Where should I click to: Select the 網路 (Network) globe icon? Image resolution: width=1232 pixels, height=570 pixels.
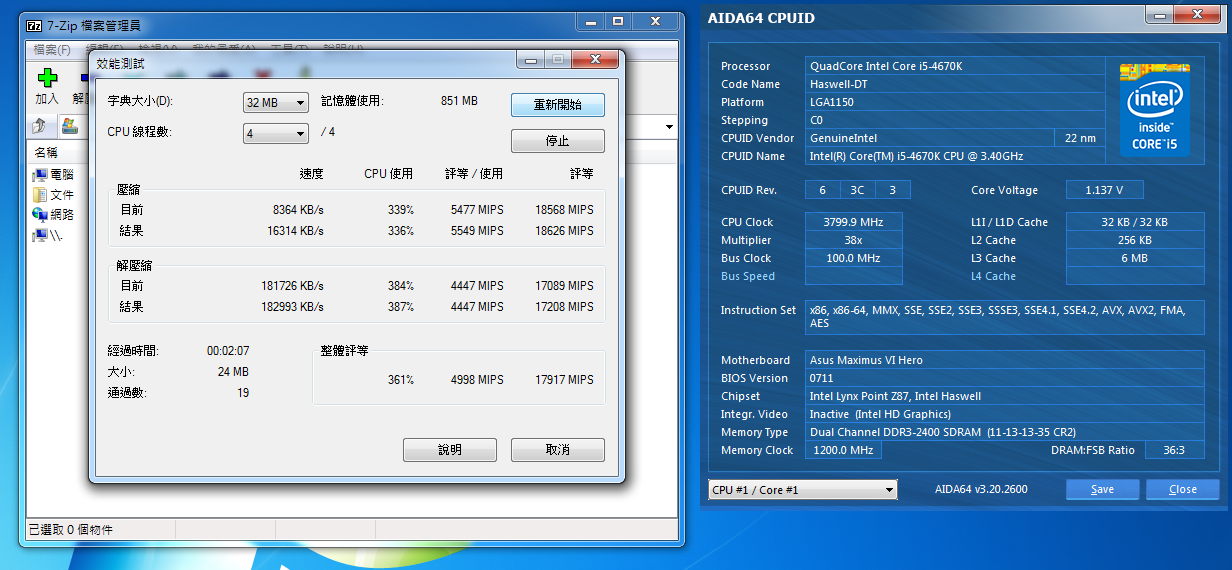39,214
